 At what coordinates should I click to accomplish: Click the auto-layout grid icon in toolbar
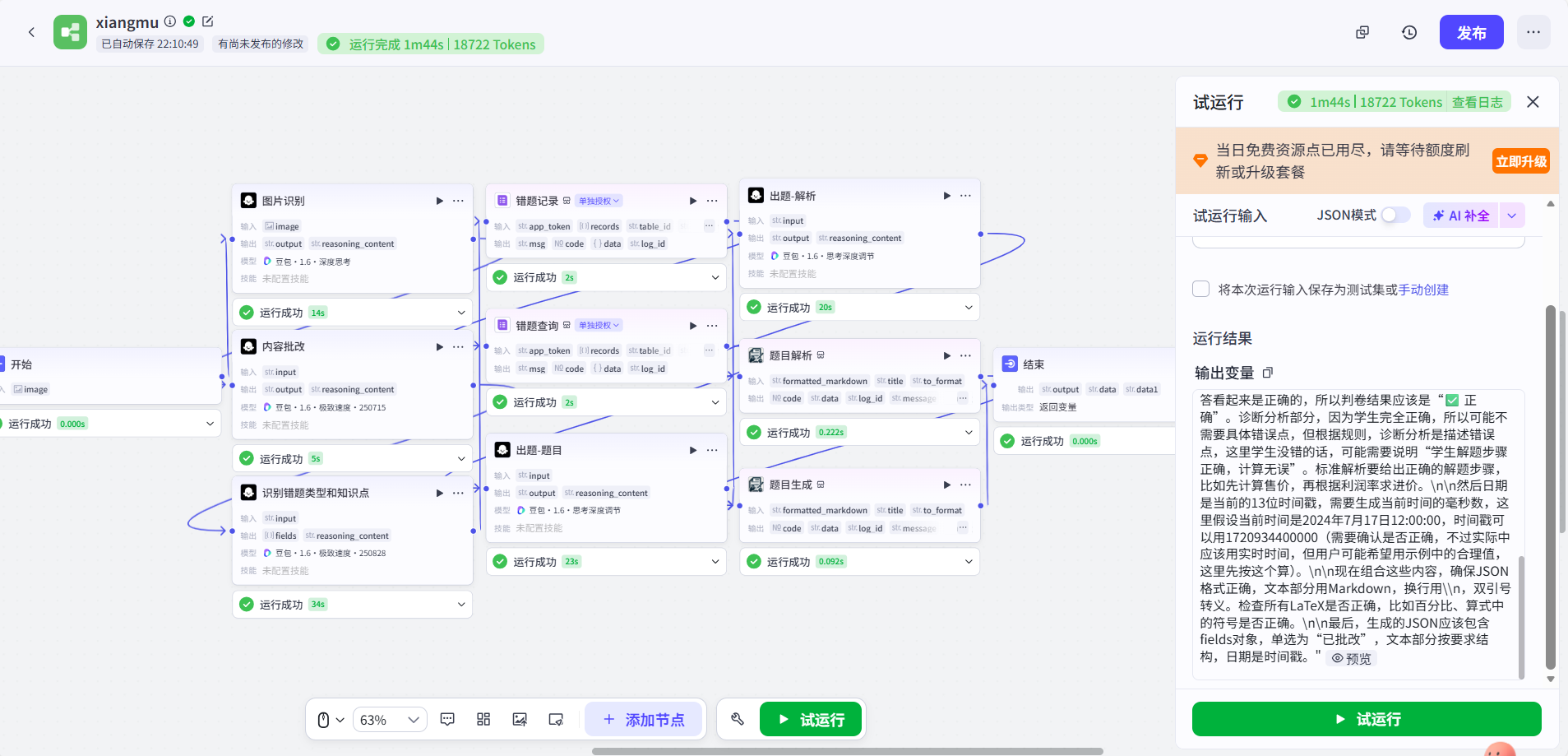[x=483, y=720]
